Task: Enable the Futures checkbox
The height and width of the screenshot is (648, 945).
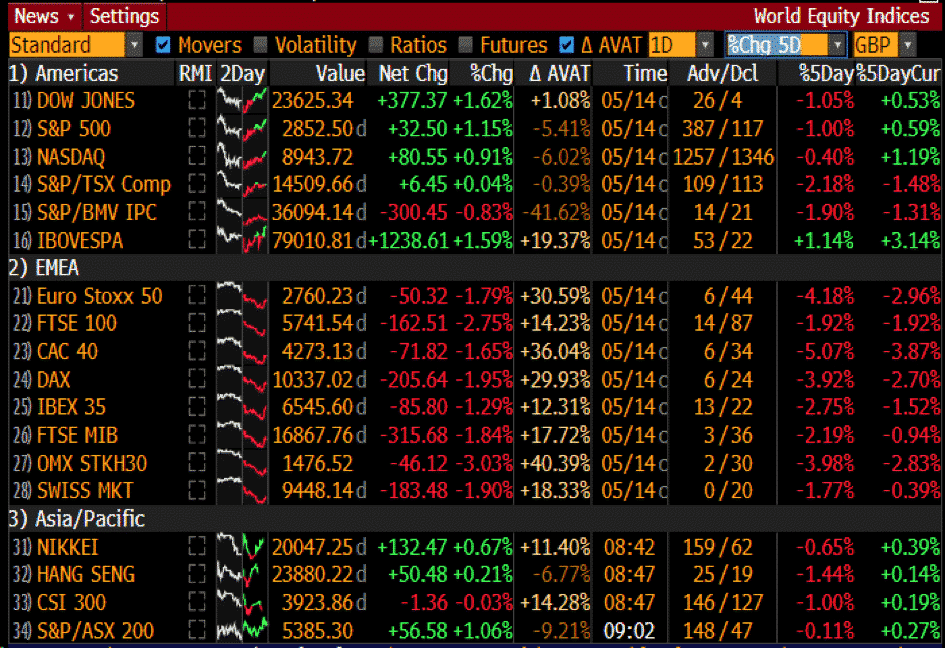Action: pyautogui.click(x=465, y=45)
